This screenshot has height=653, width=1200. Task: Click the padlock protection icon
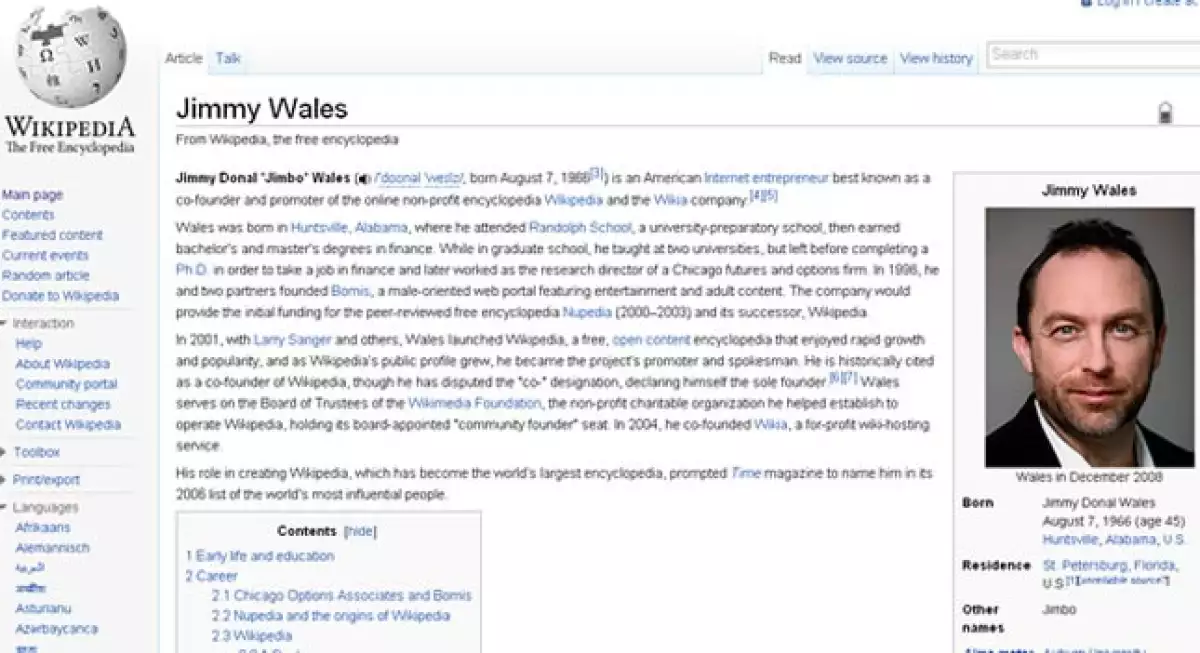[x=1165, y=113]
